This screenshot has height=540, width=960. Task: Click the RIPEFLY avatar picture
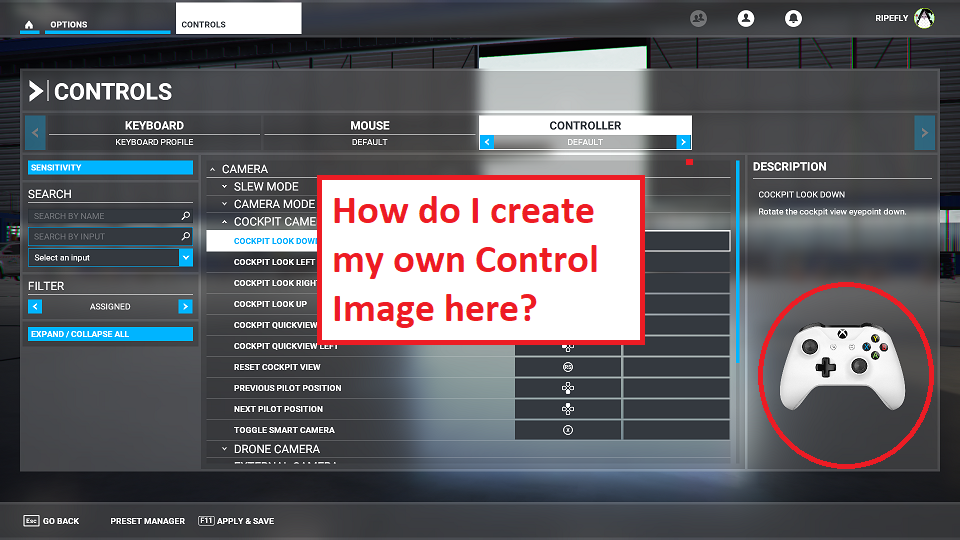click(x=924, y=18)
